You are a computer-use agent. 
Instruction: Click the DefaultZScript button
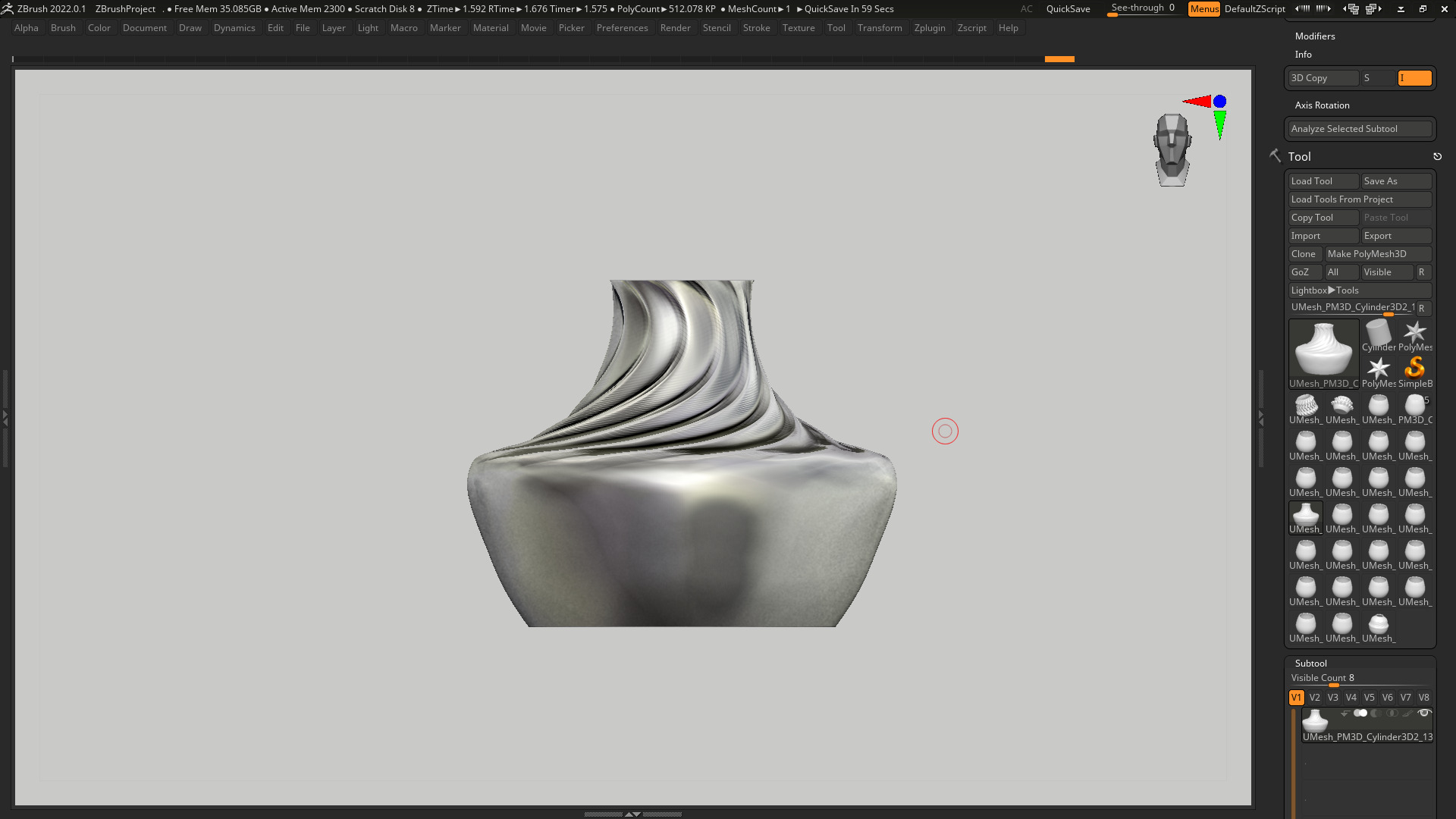point(1254,8)
